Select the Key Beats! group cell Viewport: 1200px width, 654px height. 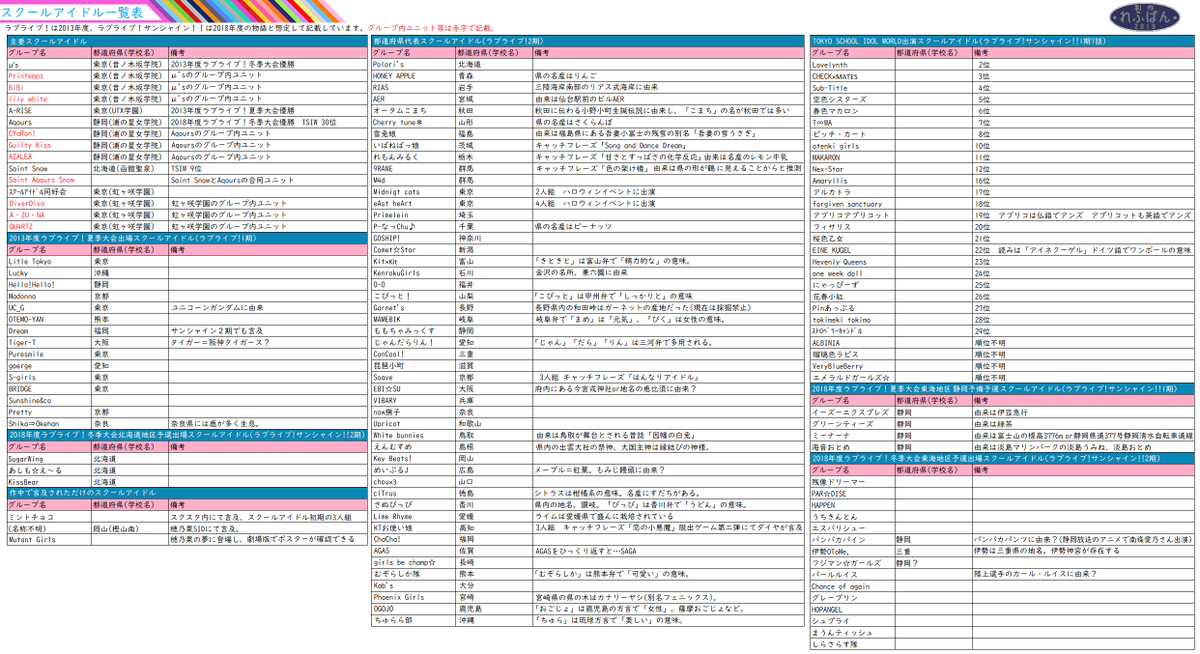tap(413, 458)
